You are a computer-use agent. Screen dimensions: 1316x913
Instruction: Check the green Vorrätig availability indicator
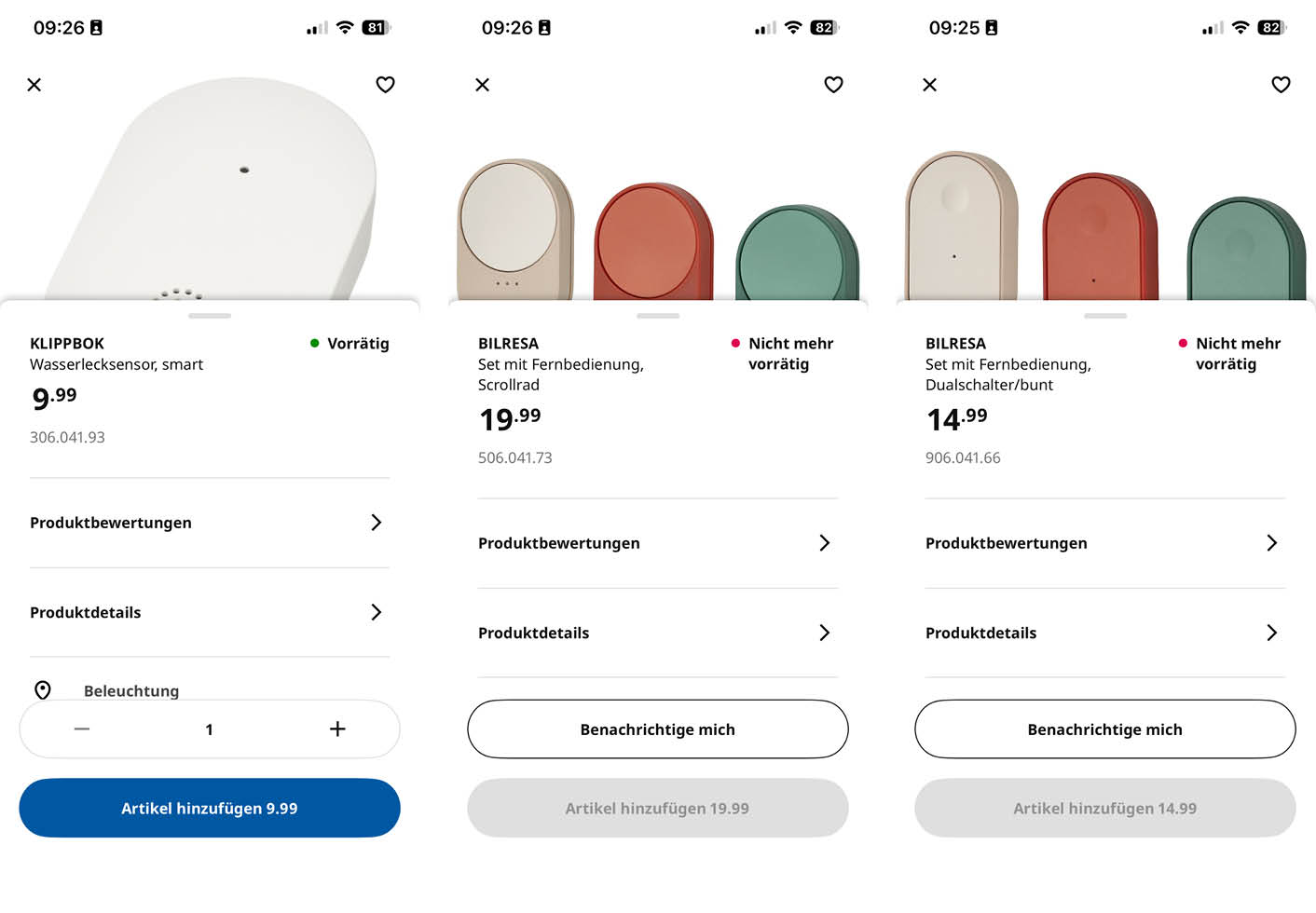click(x=314, y=343)
